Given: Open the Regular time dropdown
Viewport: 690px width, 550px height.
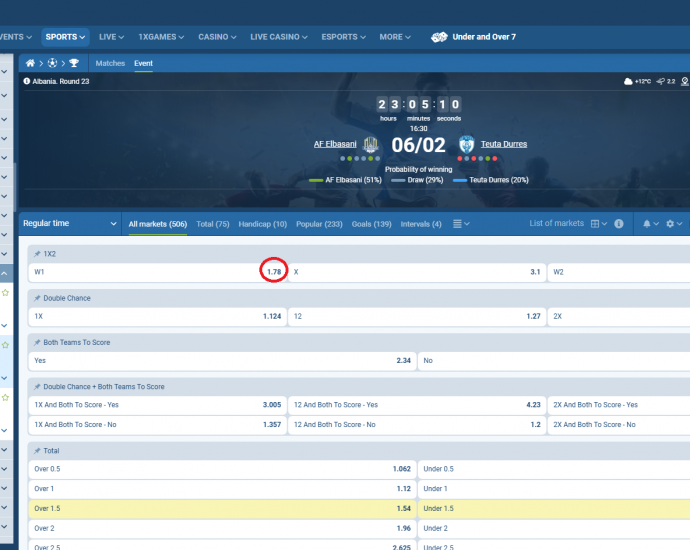Looking at the screenshot, I should (x=69, y=224).
